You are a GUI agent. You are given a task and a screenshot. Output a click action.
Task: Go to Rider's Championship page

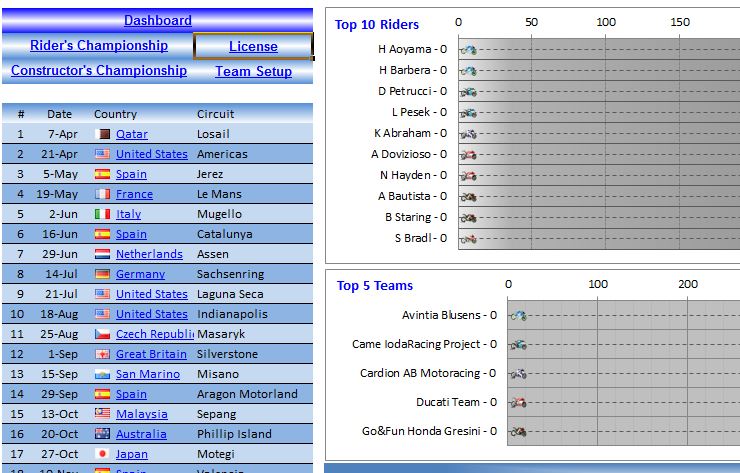99,45
